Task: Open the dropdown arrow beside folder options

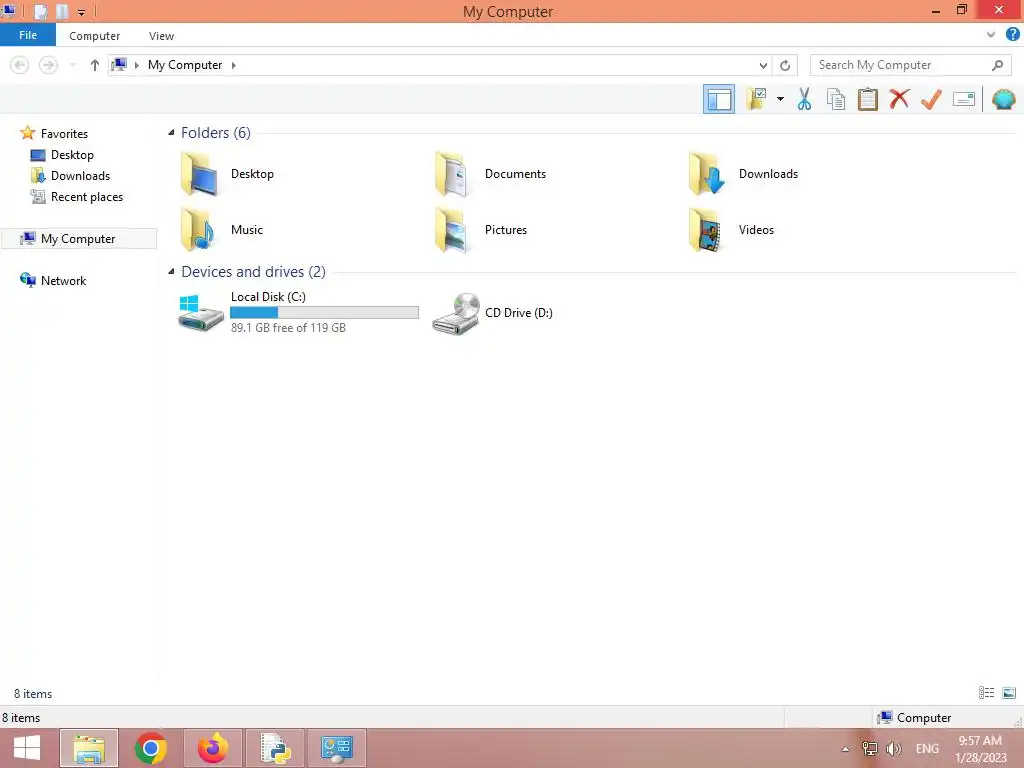Action: [x=780, y=99]
